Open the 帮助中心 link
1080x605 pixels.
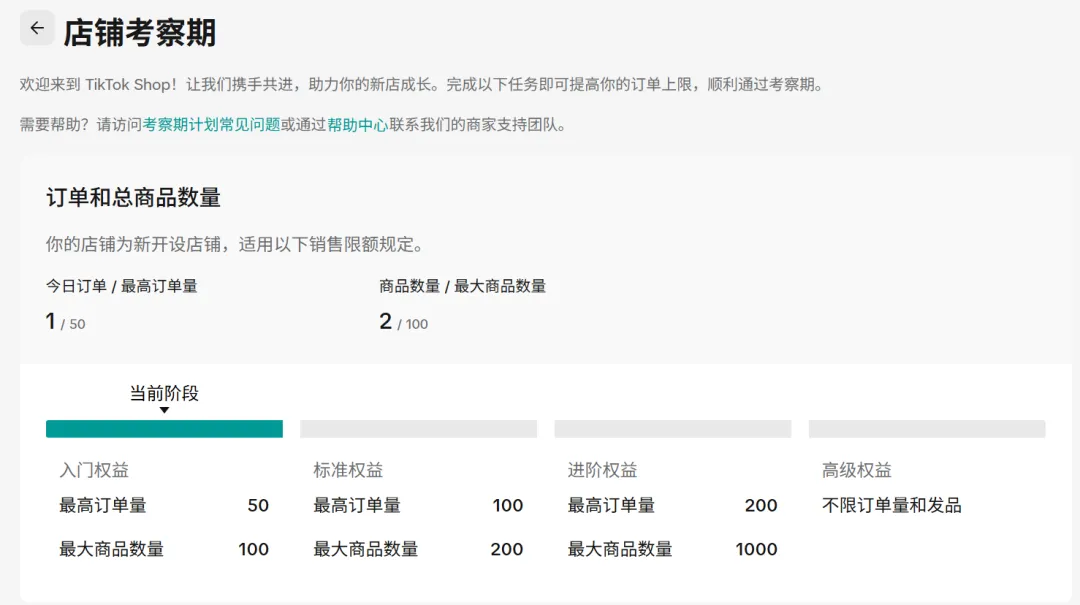[x=357, y=125]
